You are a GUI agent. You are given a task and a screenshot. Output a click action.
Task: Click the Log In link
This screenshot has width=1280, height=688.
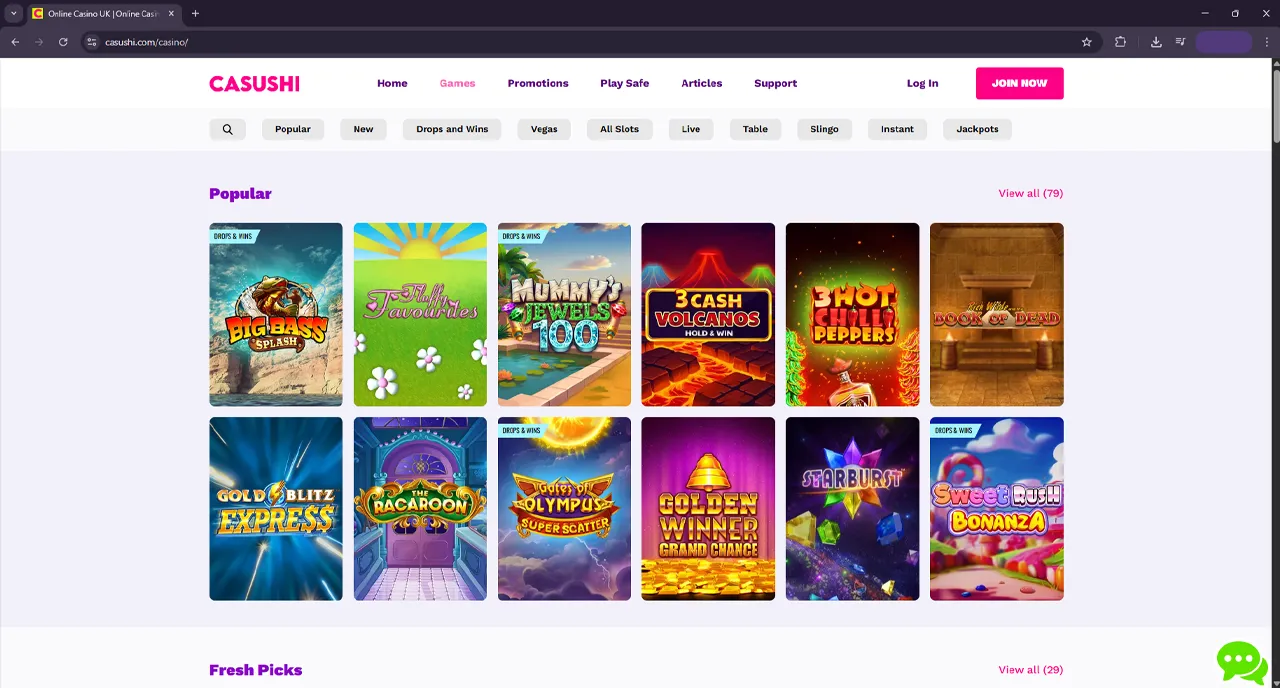pyautogui.click(x=922, y=83)
